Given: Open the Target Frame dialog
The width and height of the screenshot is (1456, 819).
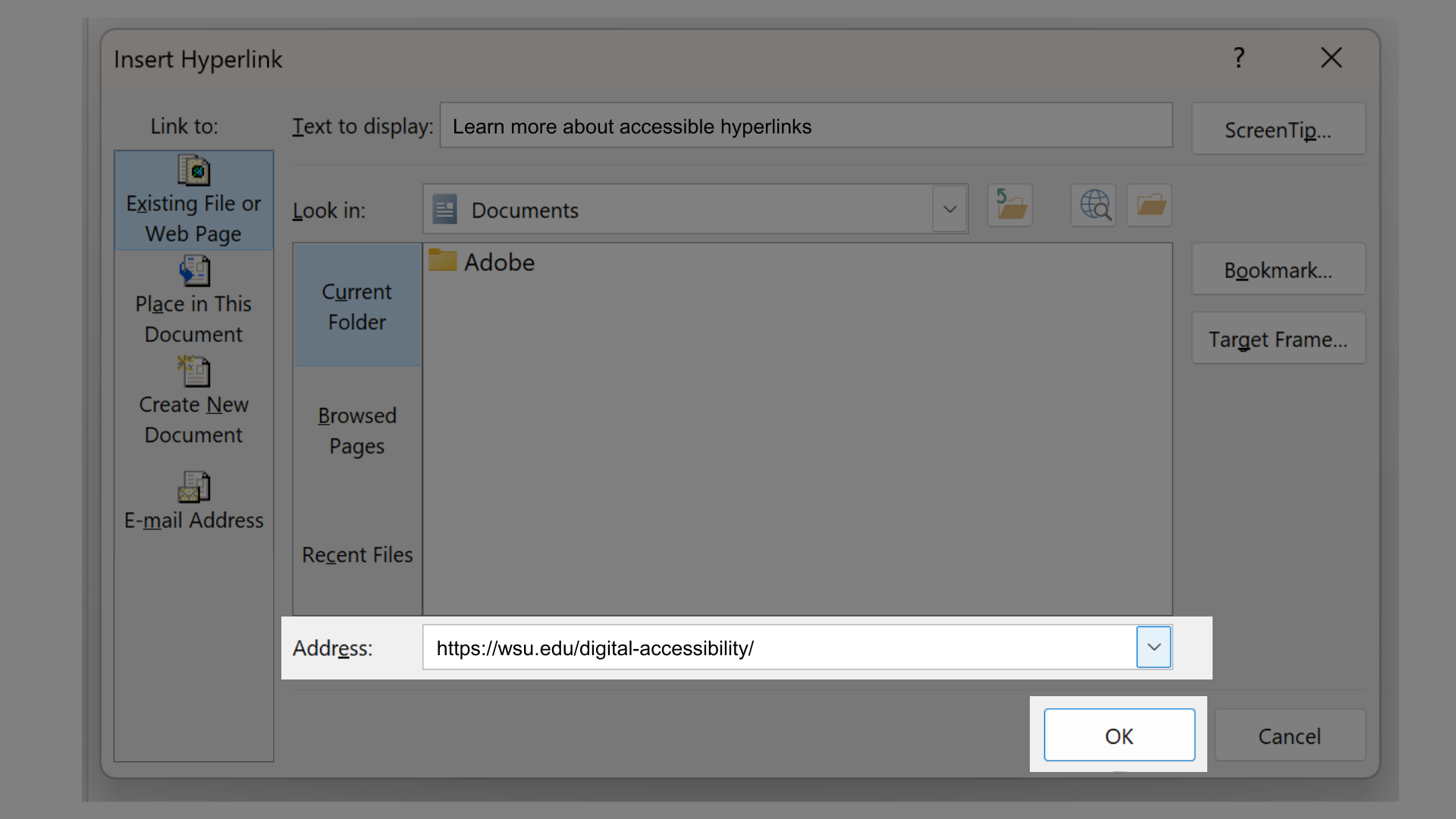Looking at the screenshot, I should pyautogui.click(x=1277, y=338).
